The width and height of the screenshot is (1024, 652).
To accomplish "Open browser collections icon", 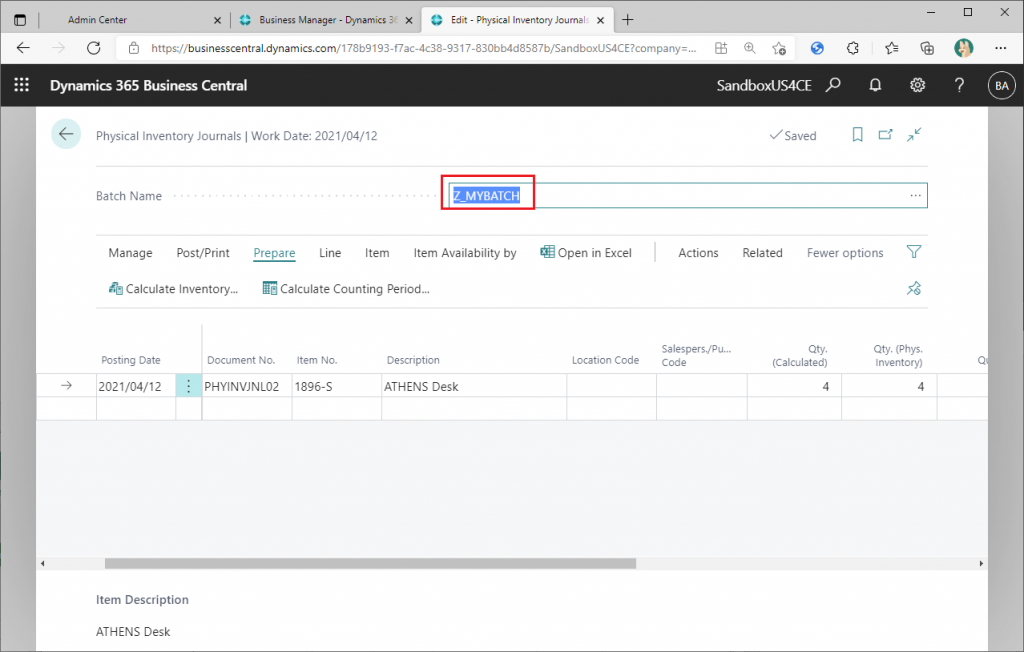I will pyautogui.click(x=927, y=48).
